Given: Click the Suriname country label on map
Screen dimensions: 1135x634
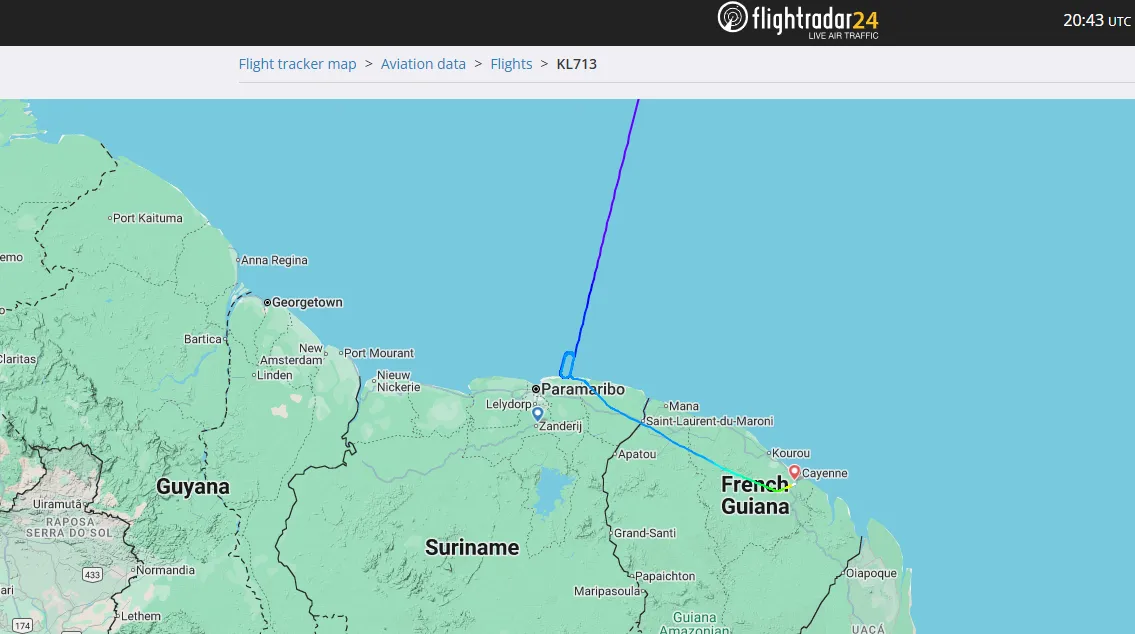Looking at the screenshot, I should [471, 547].
